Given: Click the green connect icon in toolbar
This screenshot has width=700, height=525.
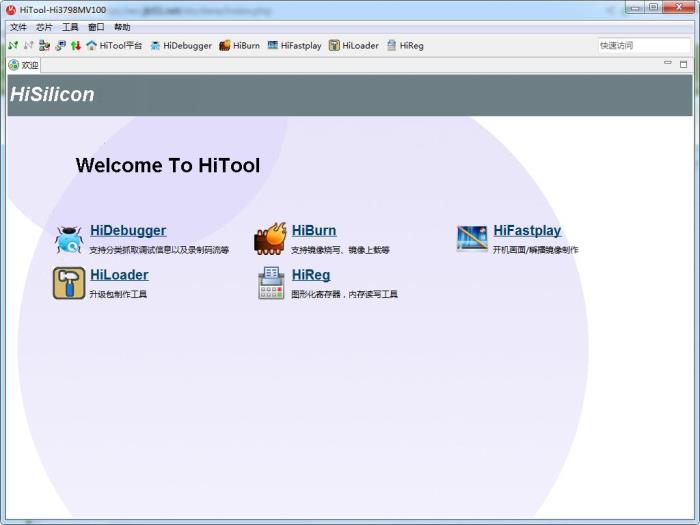Looking at the screenshot, I should [13, 45].
